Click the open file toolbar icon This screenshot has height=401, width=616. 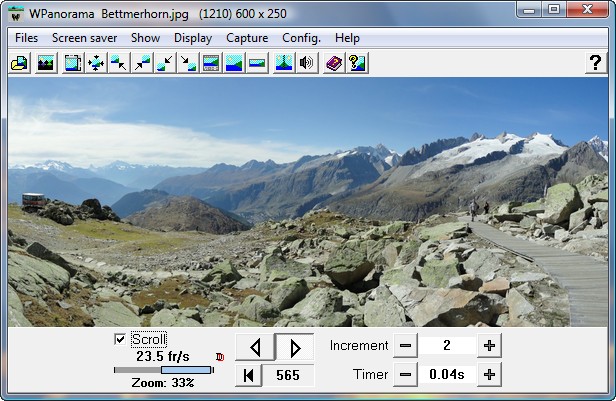point(19,63)
